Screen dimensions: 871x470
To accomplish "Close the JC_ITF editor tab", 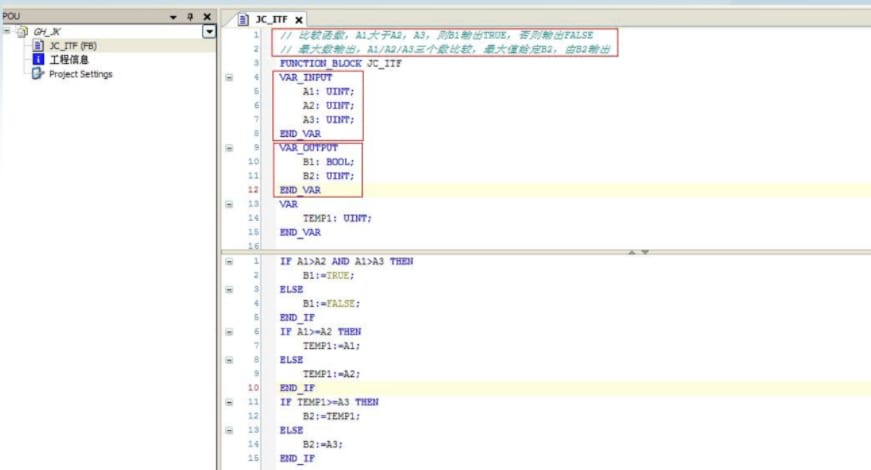I will pyautogui.click(x=299, y=20).
